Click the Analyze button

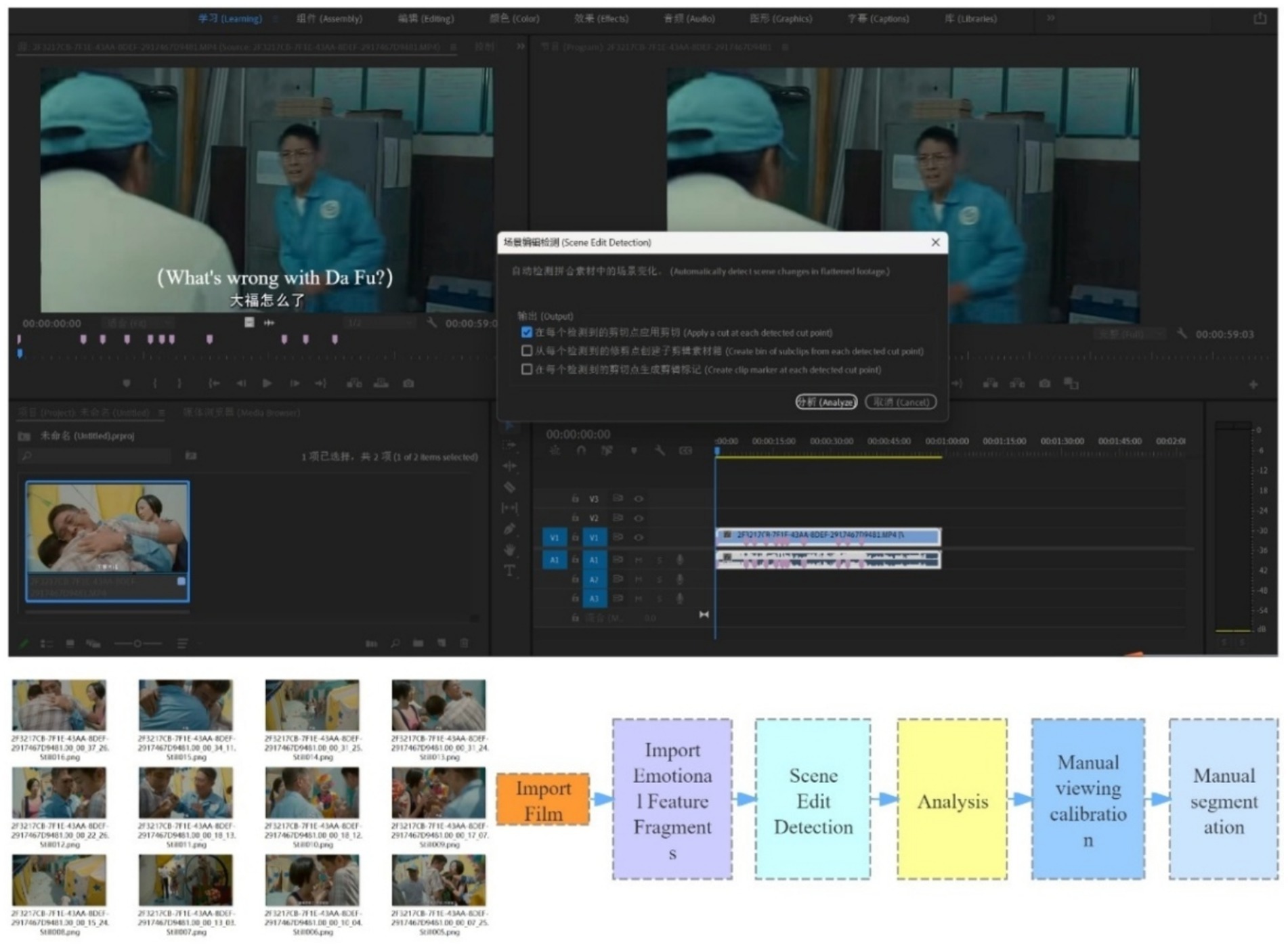(x=826, y=402)
